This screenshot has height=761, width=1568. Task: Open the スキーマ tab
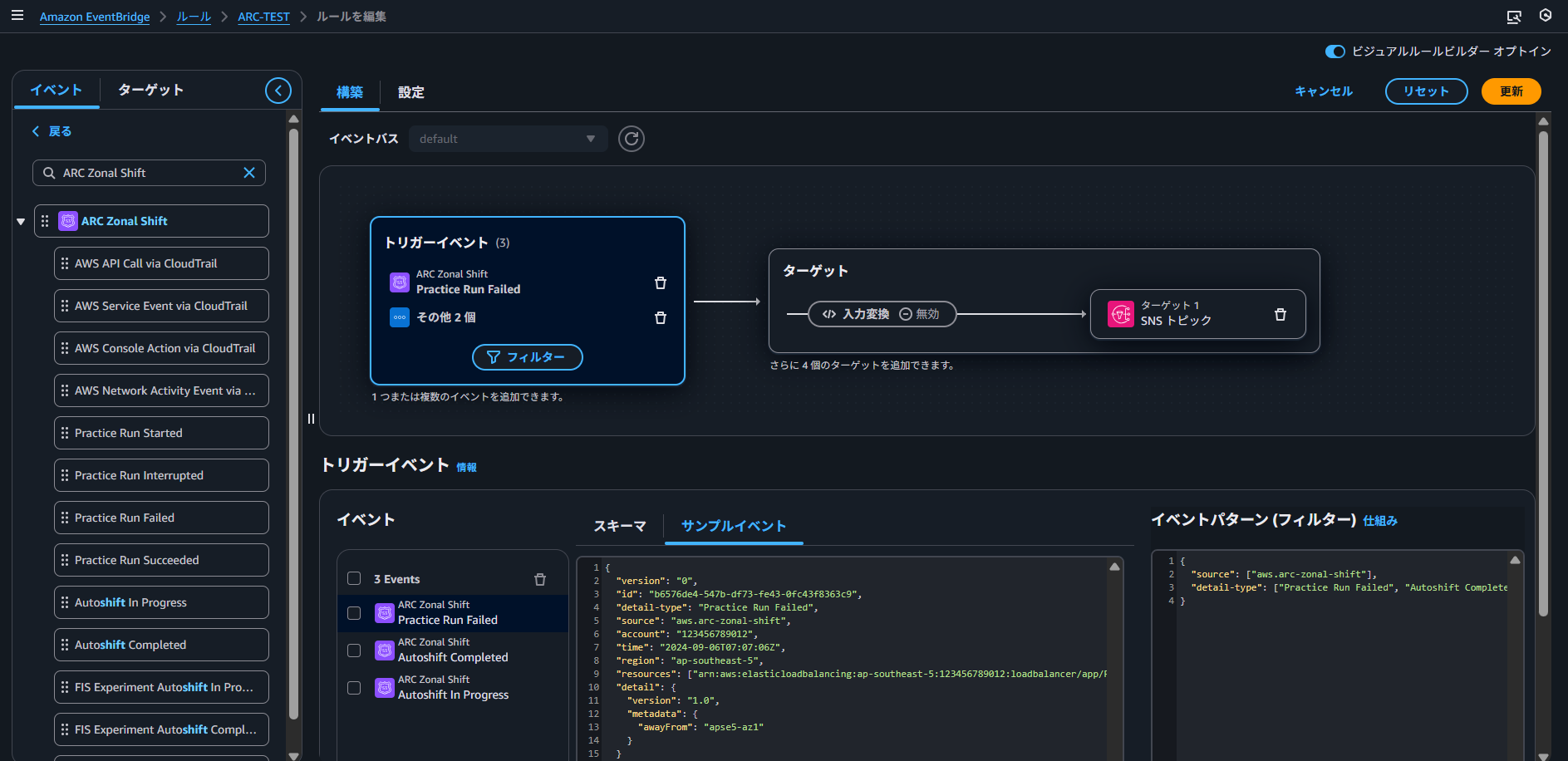pos(620,526)
